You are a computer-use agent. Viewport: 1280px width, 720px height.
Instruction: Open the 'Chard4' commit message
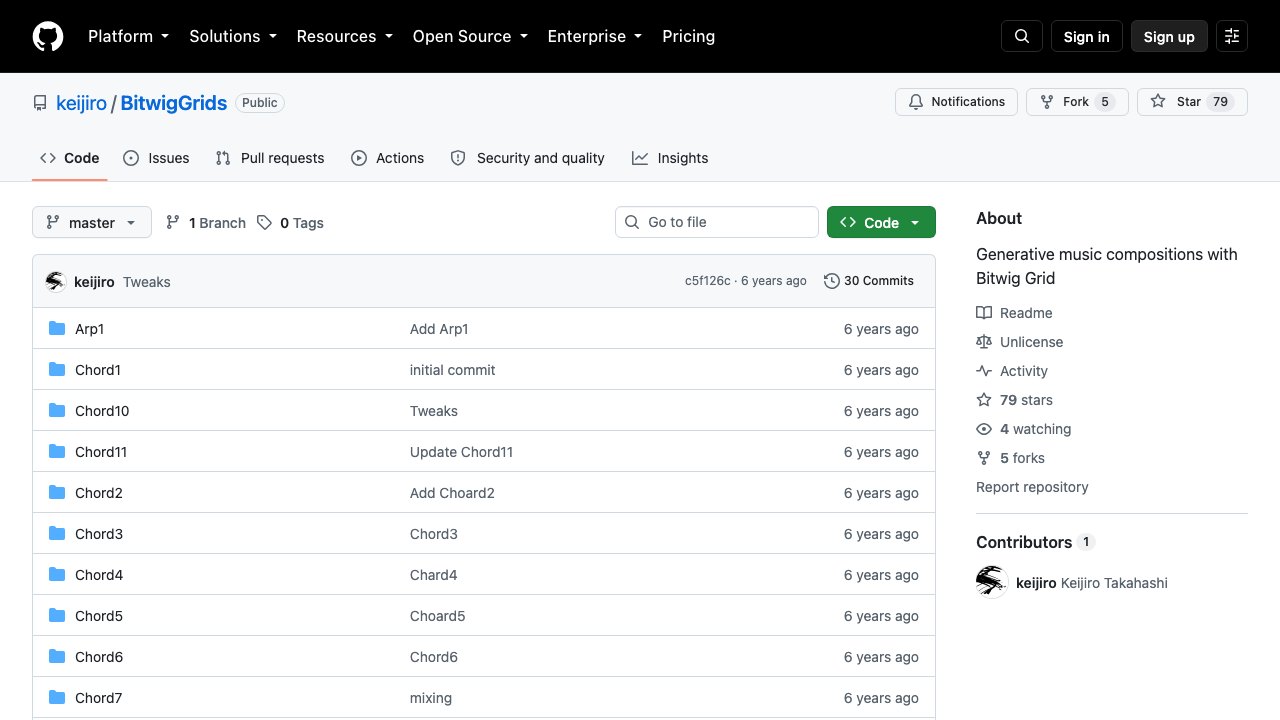[x=434, y=575]
